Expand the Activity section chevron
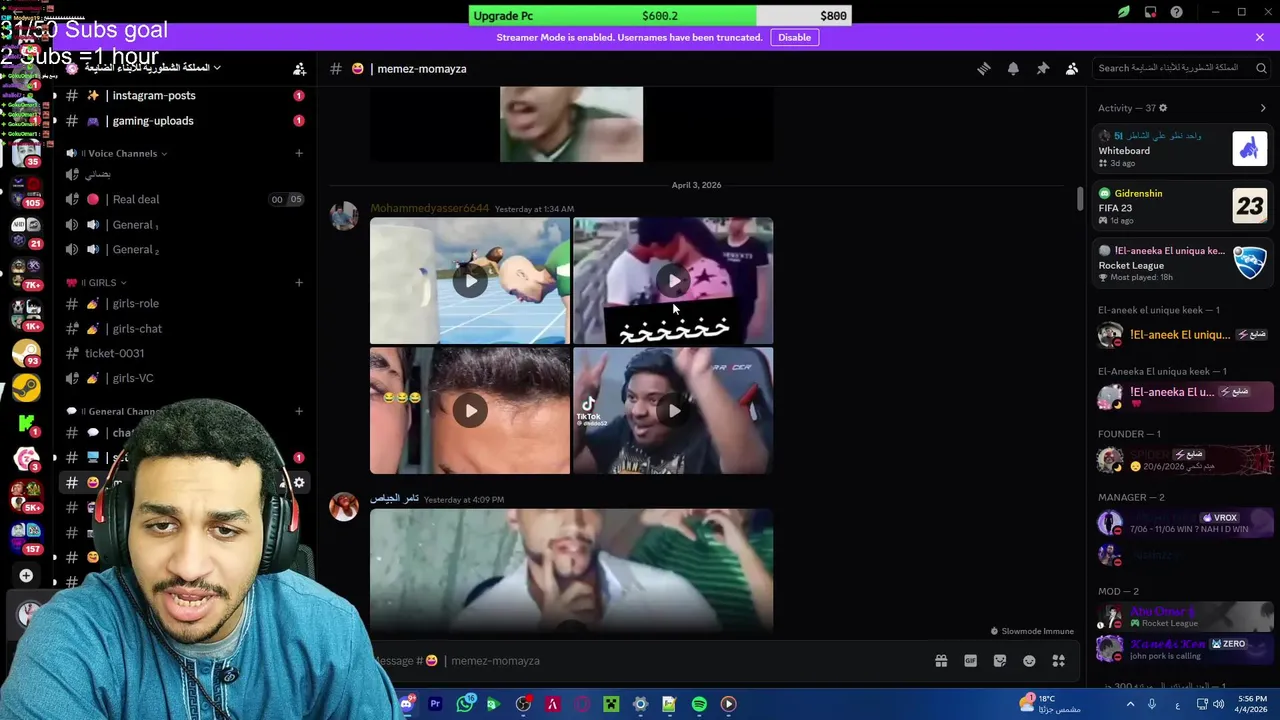 (x=1262, y=108)
